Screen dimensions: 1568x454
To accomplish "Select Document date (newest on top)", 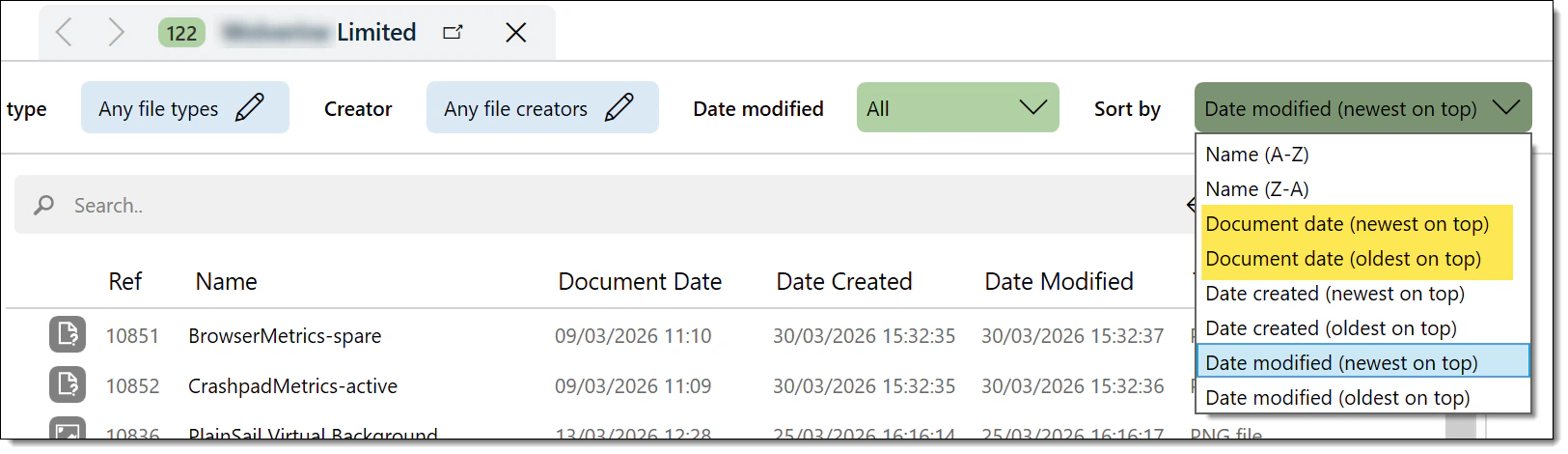I will (1362, 224).
